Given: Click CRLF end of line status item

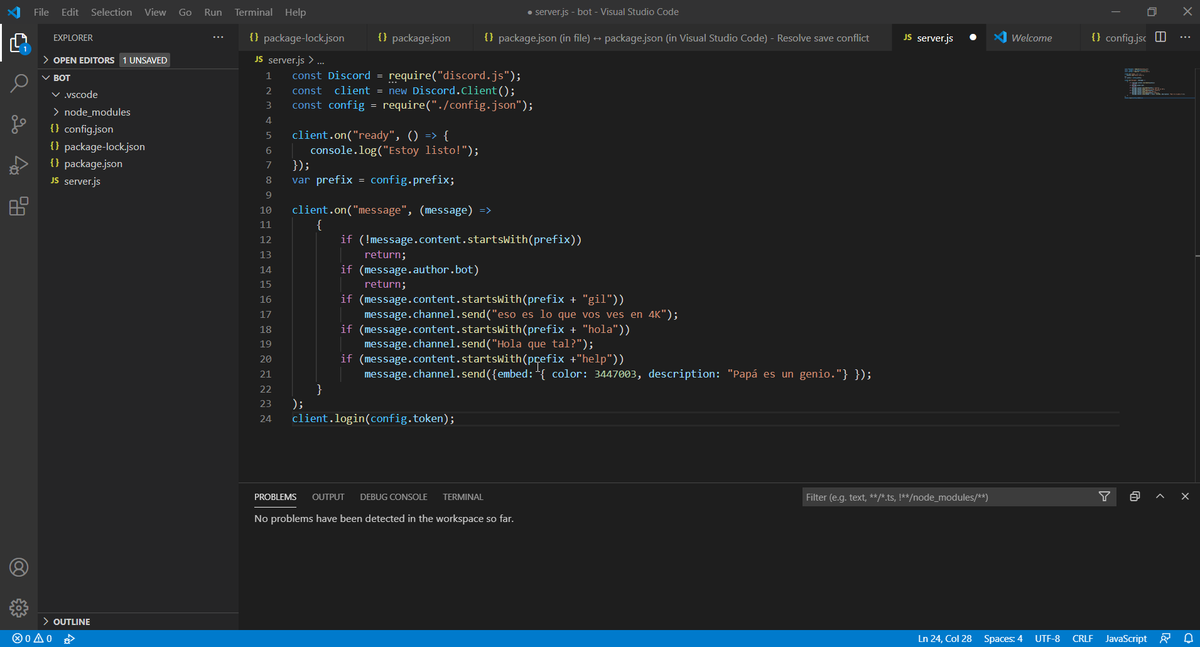Looking at the screenshot, I should point(1082,639).
